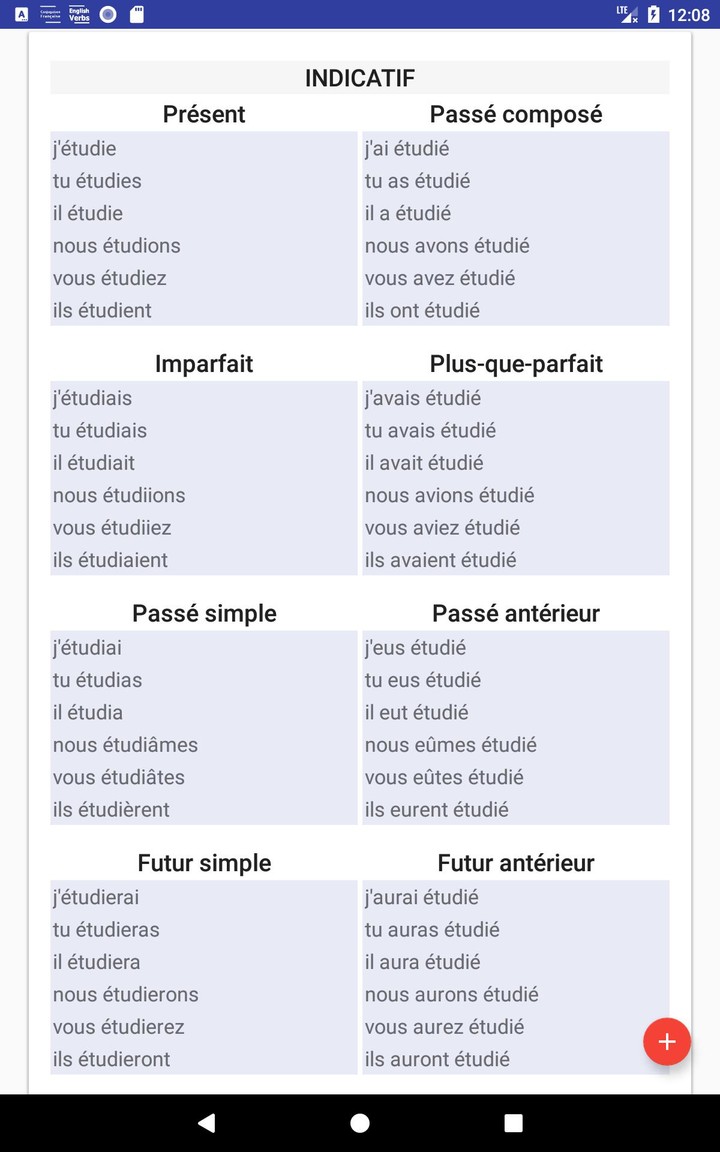Screen dimensions: 720x1152
Task: Tap the LTE signal indicator
Action: 628,14
